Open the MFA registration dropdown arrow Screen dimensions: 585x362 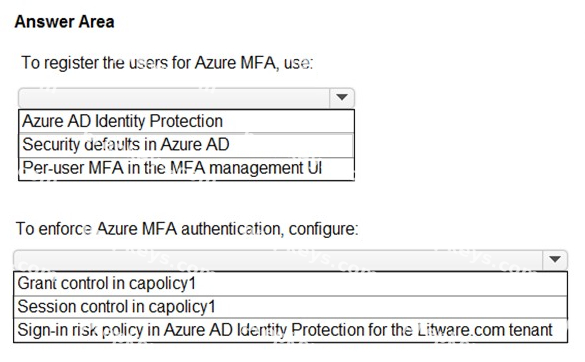coord(342,98)
